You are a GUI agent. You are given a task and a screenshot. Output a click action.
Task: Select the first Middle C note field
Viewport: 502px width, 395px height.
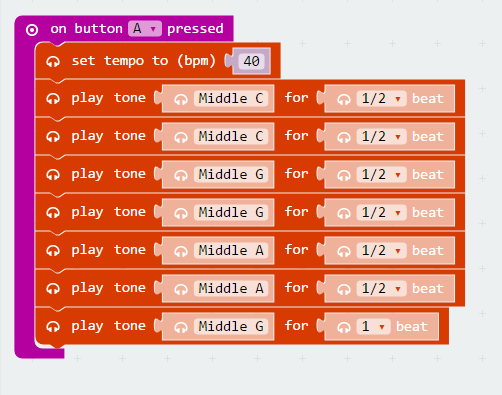point(231,99)
